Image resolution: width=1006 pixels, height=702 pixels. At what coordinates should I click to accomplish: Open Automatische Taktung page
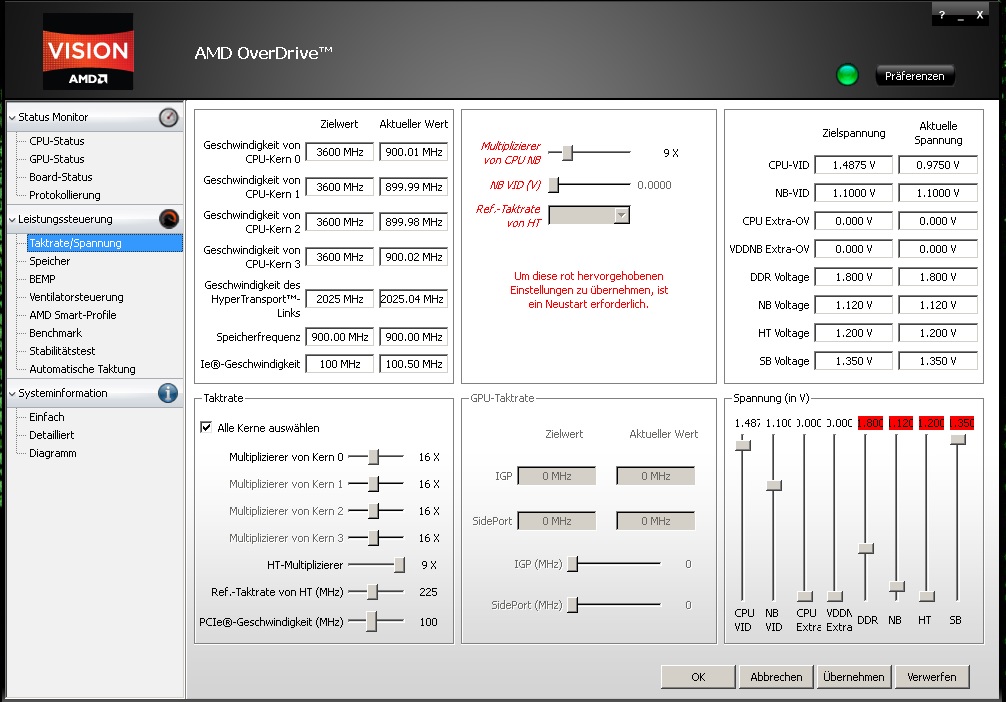82,369
